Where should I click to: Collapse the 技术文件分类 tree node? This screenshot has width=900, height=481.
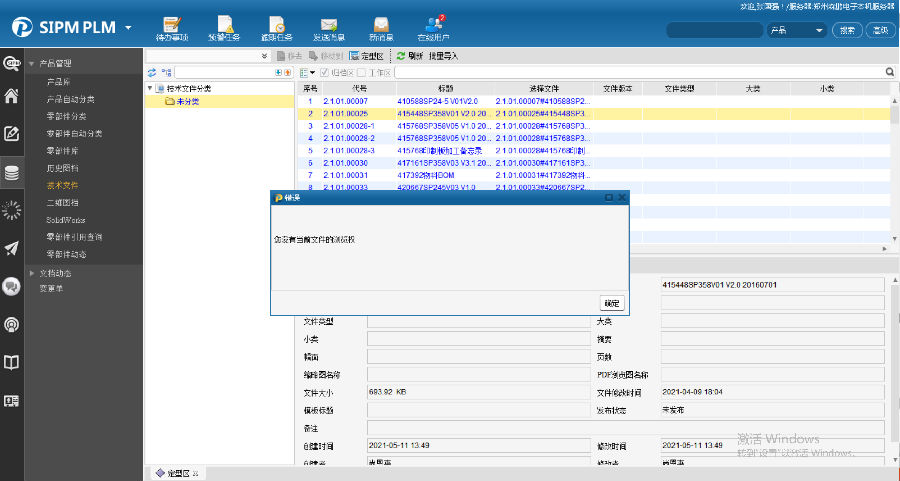(x=150, y=89)
